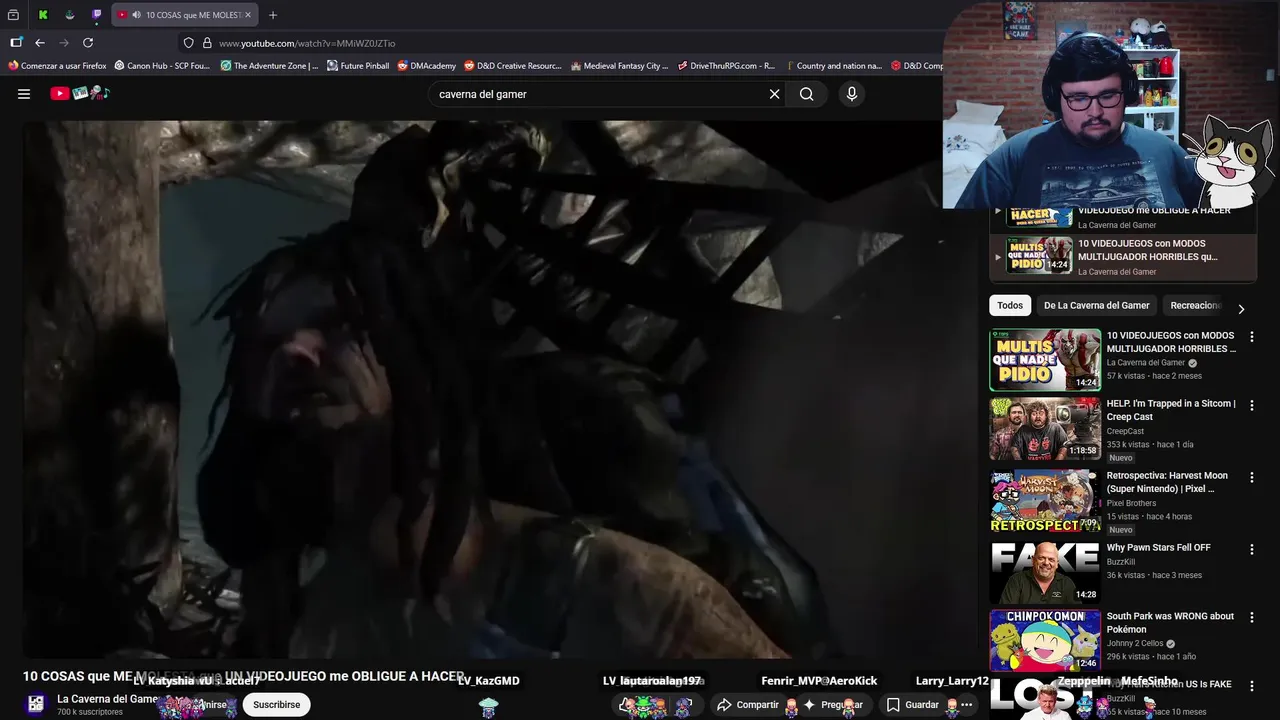Image resolution: width=1280 pixels, height=720 pixels.
Task: Open the tracking protection shield
Action: pyautogui.click(x=188, y=43)
